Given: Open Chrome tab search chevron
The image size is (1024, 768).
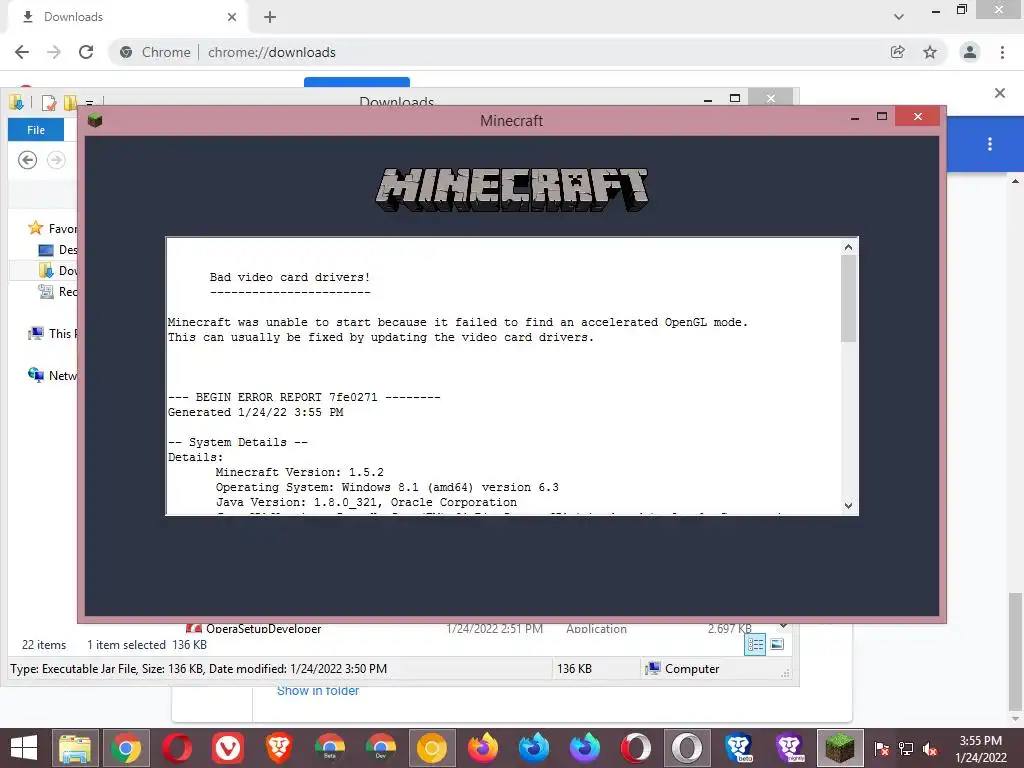Looking at the screenshot, I should pyautogui.click(x=899, y=16).
